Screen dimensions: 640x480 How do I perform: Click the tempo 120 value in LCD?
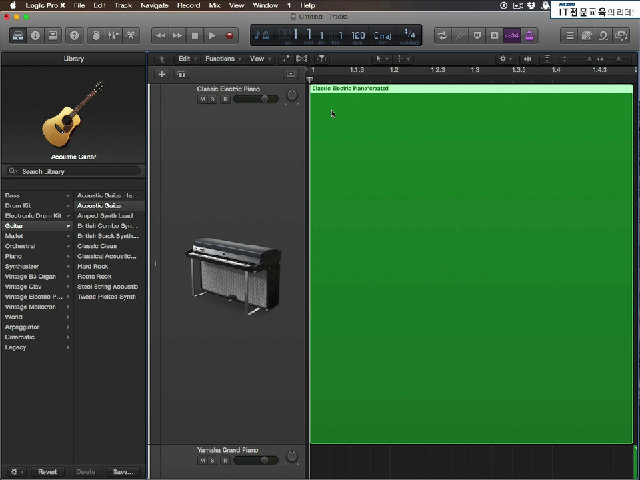click(x=358, y=35)
